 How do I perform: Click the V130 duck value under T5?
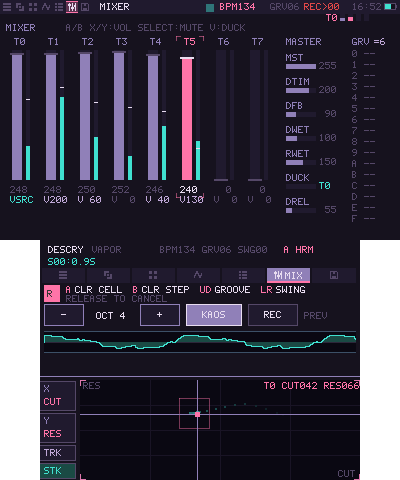(x=191, y=200)
